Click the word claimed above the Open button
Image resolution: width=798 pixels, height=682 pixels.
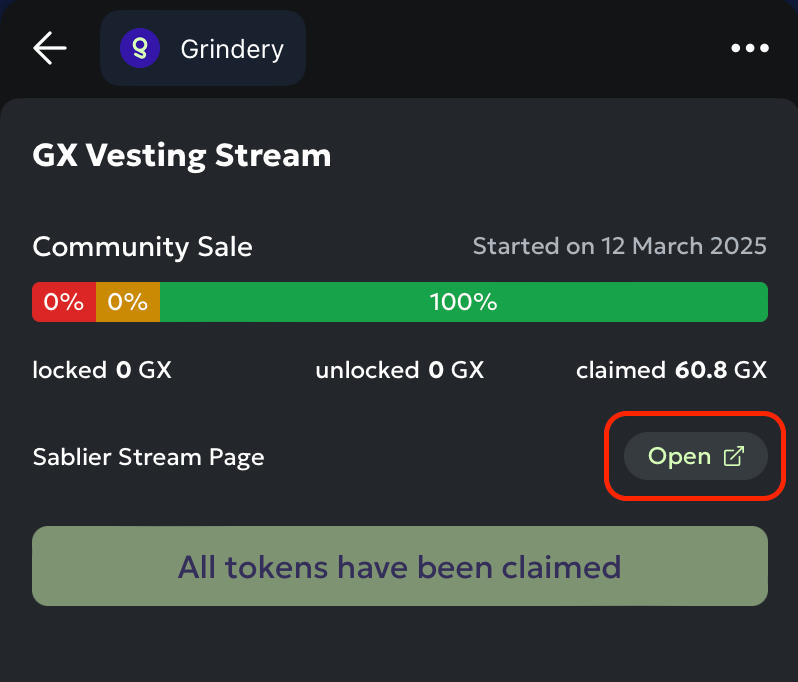click(x=620, y=371)
